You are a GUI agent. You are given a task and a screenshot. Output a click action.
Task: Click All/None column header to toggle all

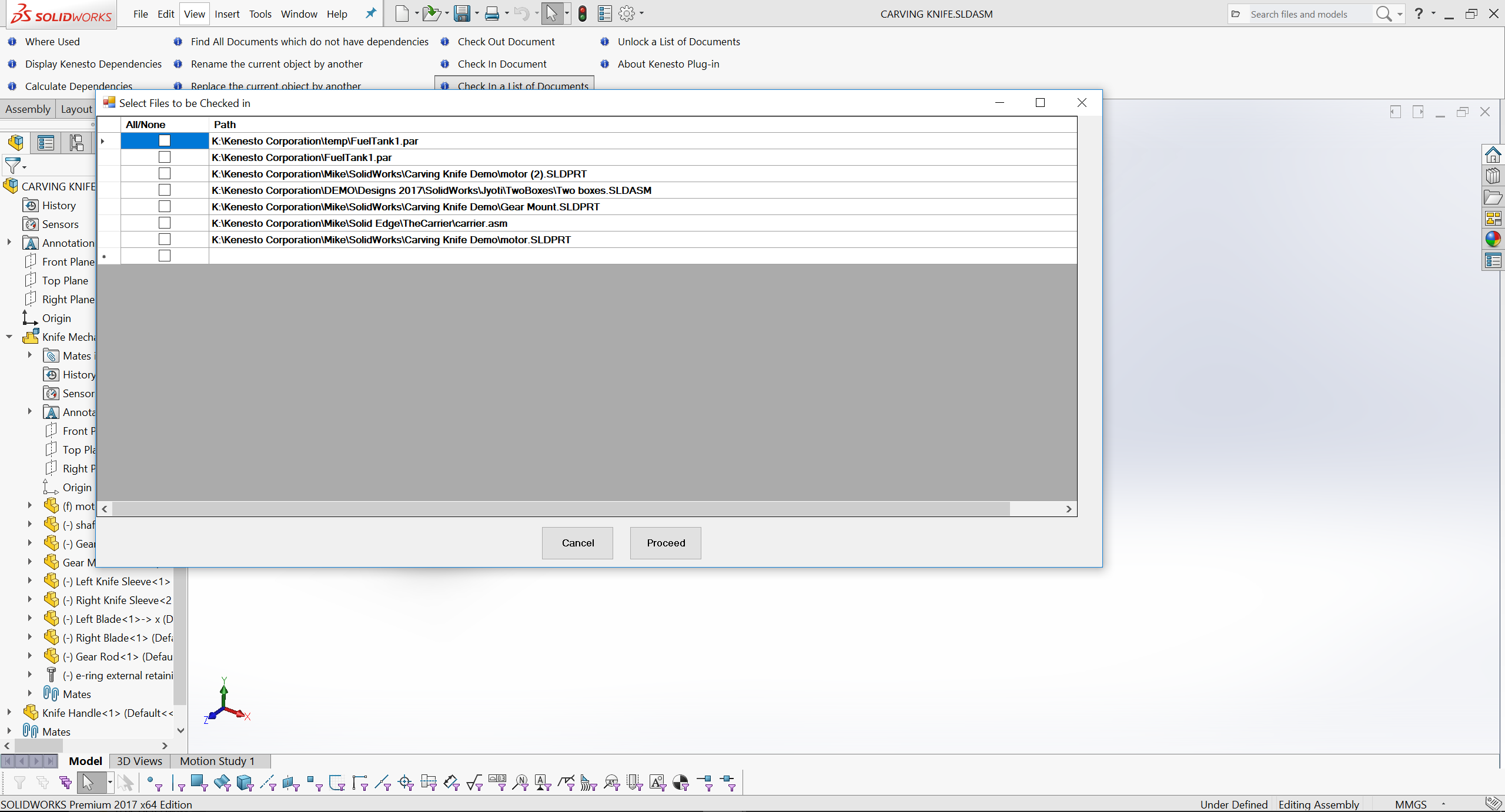point(165,125)
